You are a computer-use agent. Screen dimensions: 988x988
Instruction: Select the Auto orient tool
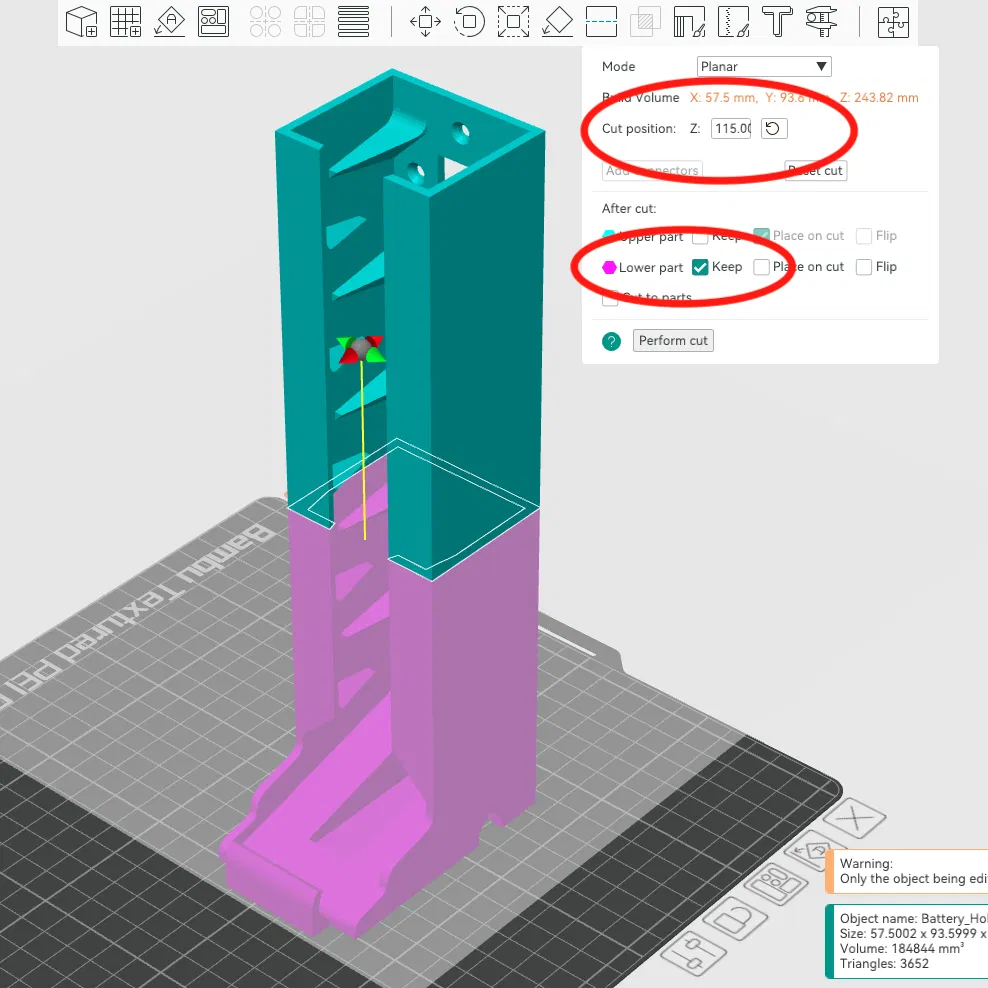(169, 22)
